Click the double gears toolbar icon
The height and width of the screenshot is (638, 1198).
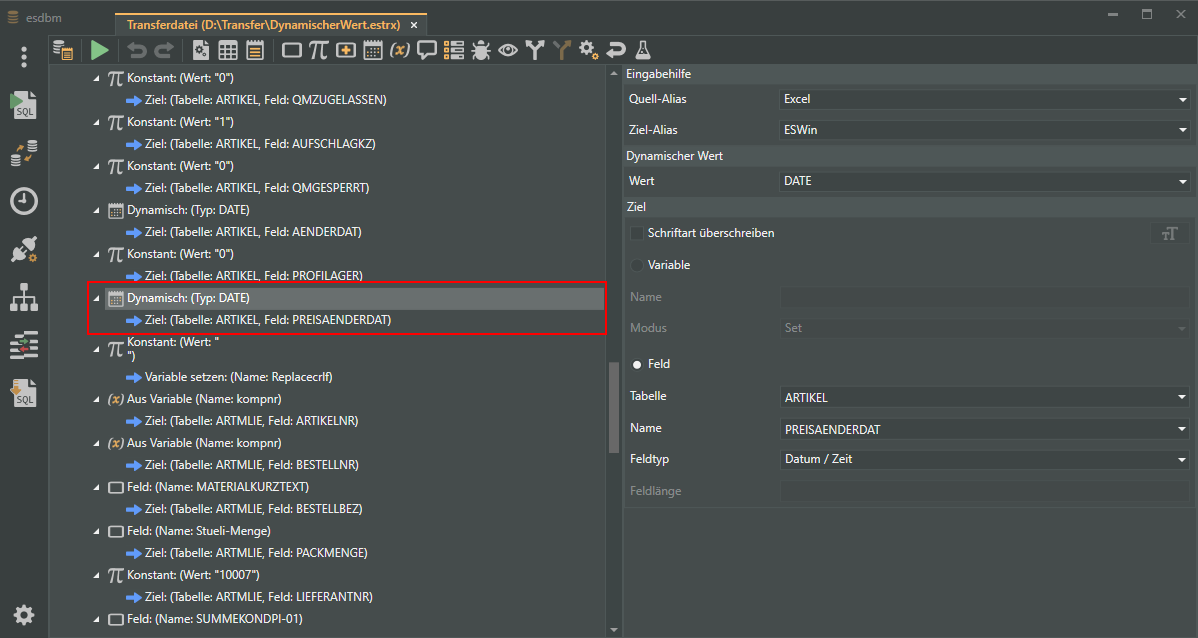588,50
